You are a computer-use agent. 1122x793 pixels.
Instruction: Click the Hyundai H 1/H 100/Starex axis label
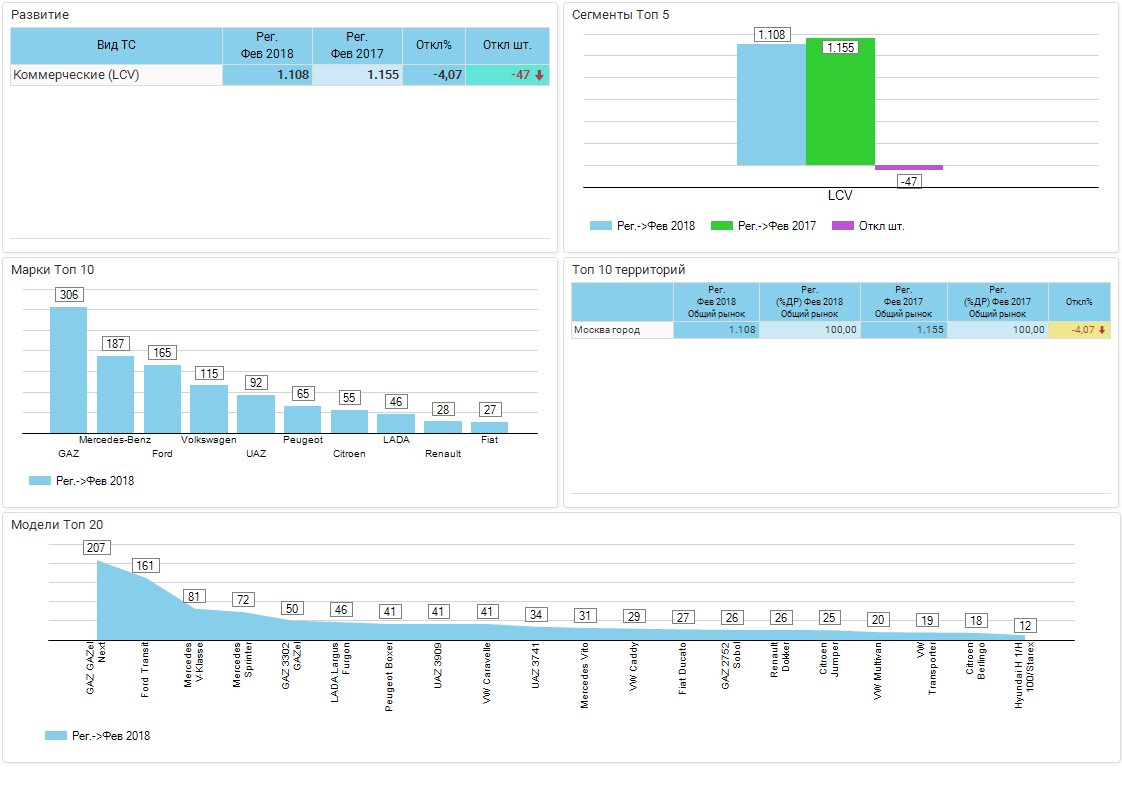1025,676
